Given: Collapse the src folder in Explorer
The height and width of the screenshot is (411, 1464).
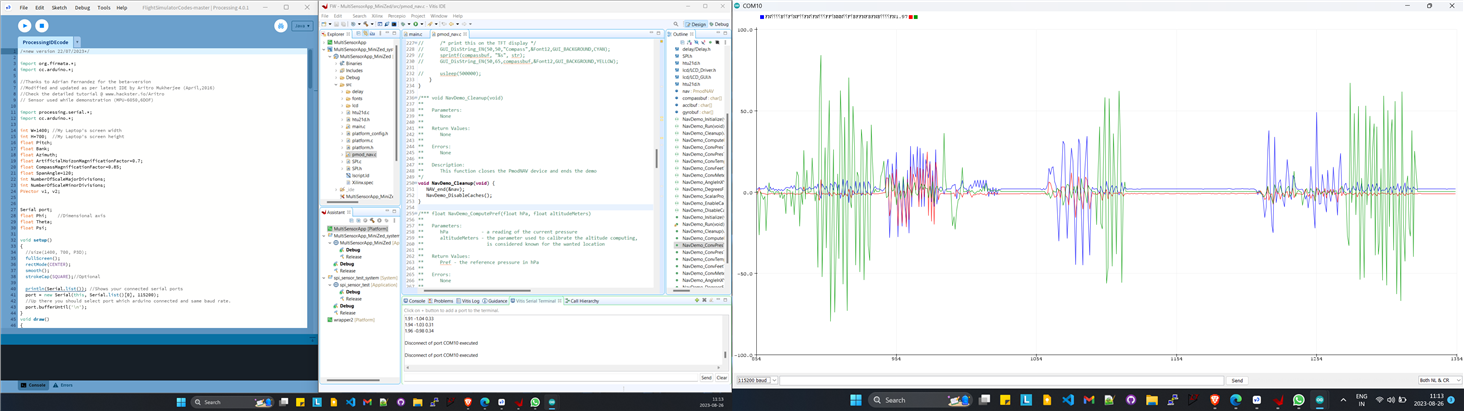Looking at the screenshot, I should tap(337, 85).
